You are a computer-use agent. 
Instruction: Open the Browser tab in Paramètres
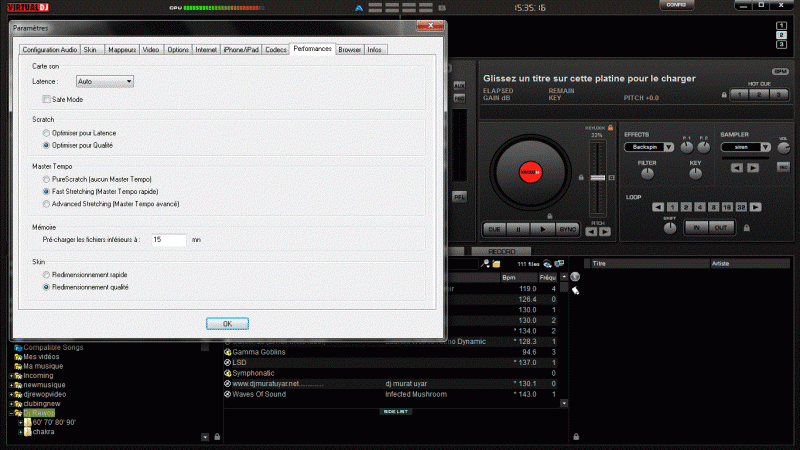[x=349, y=49]
